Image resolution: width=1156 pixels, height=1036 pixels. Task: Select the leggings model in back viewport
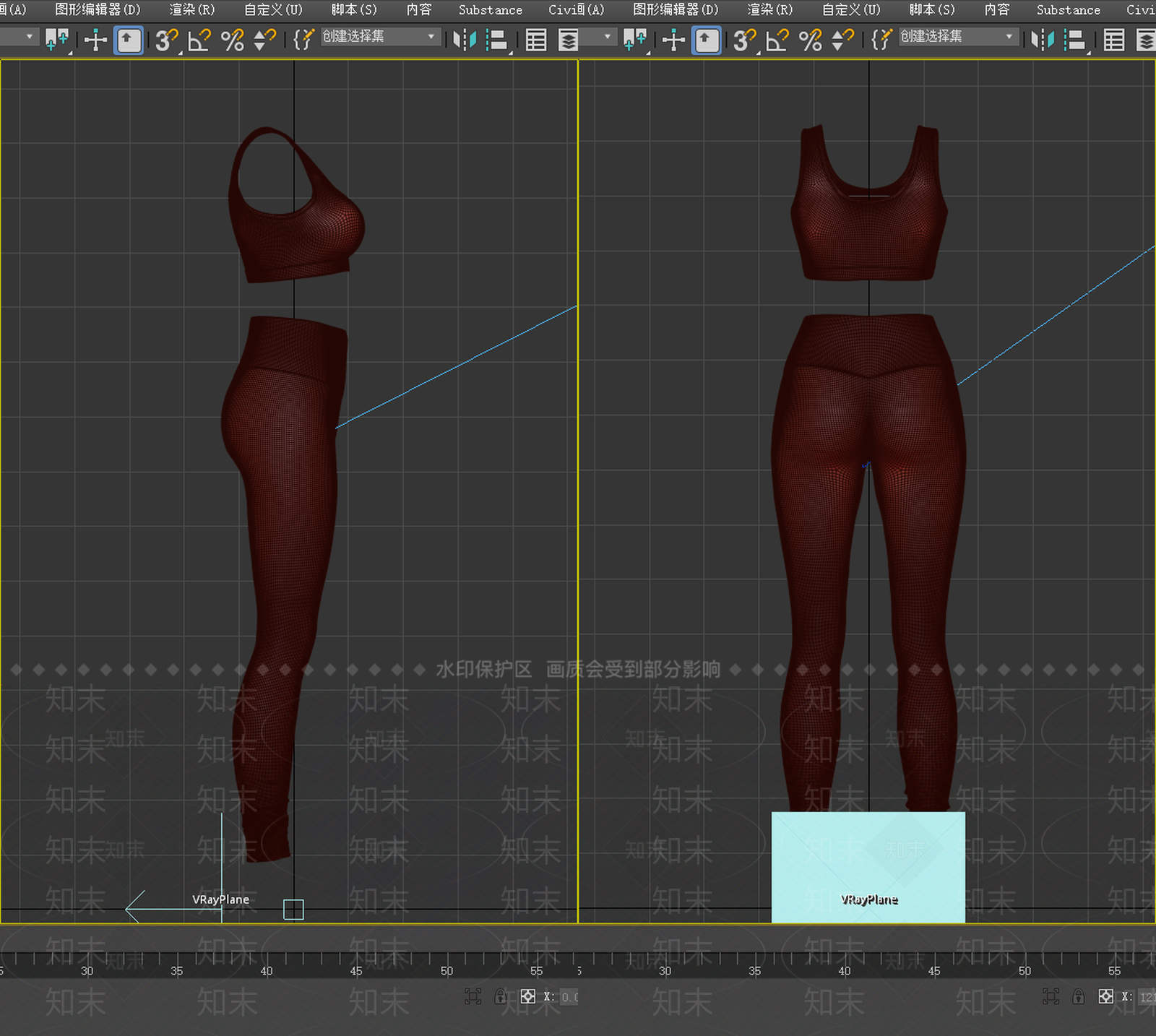(x=868, y=564)
